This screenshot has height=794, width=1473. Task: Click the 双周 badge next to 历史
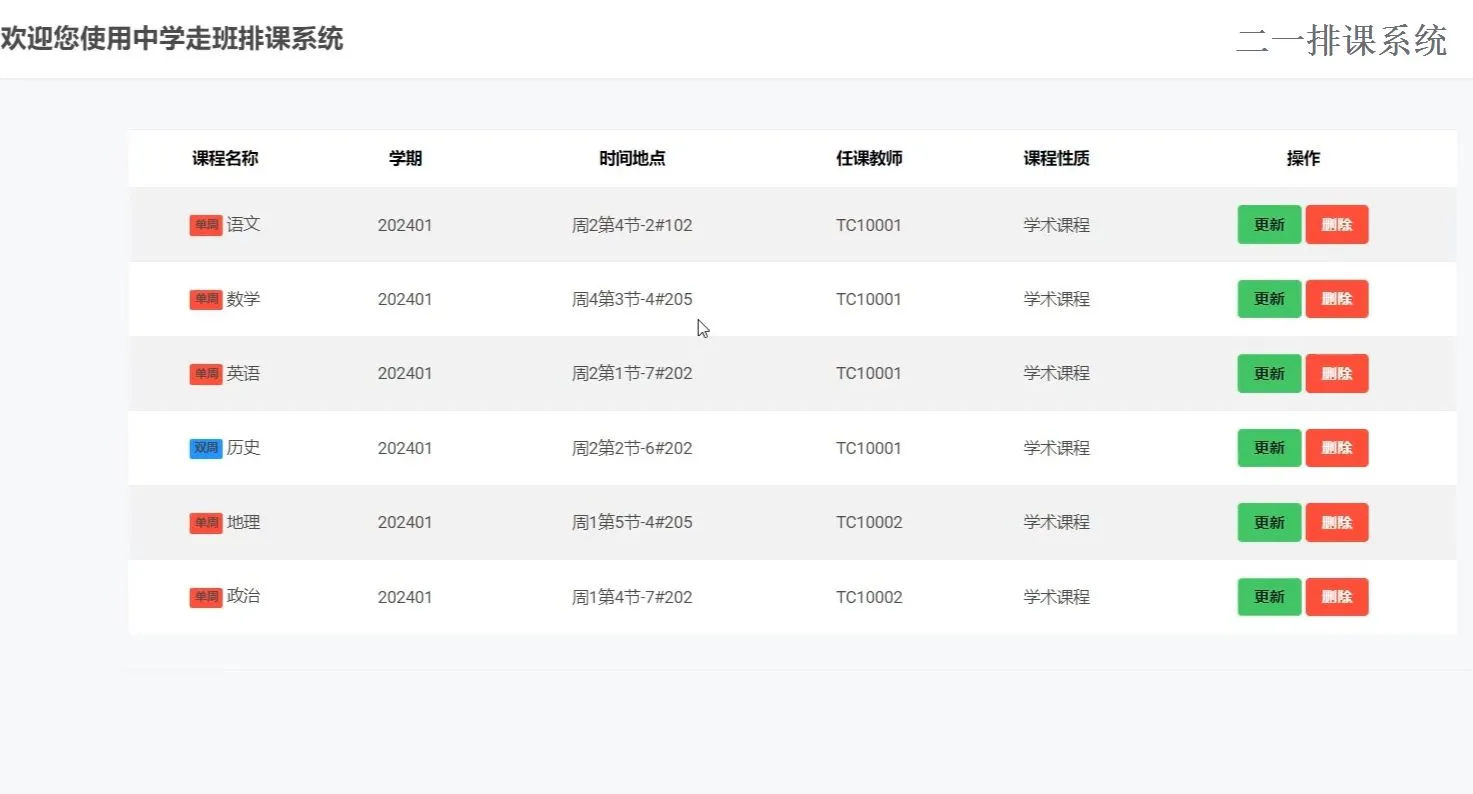[205, 448]
